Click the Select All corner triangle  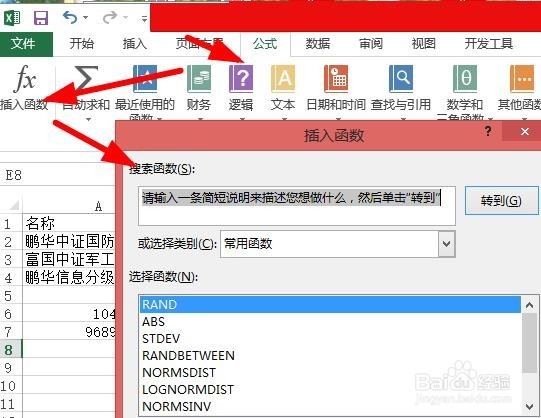click(x=14, y=206)
